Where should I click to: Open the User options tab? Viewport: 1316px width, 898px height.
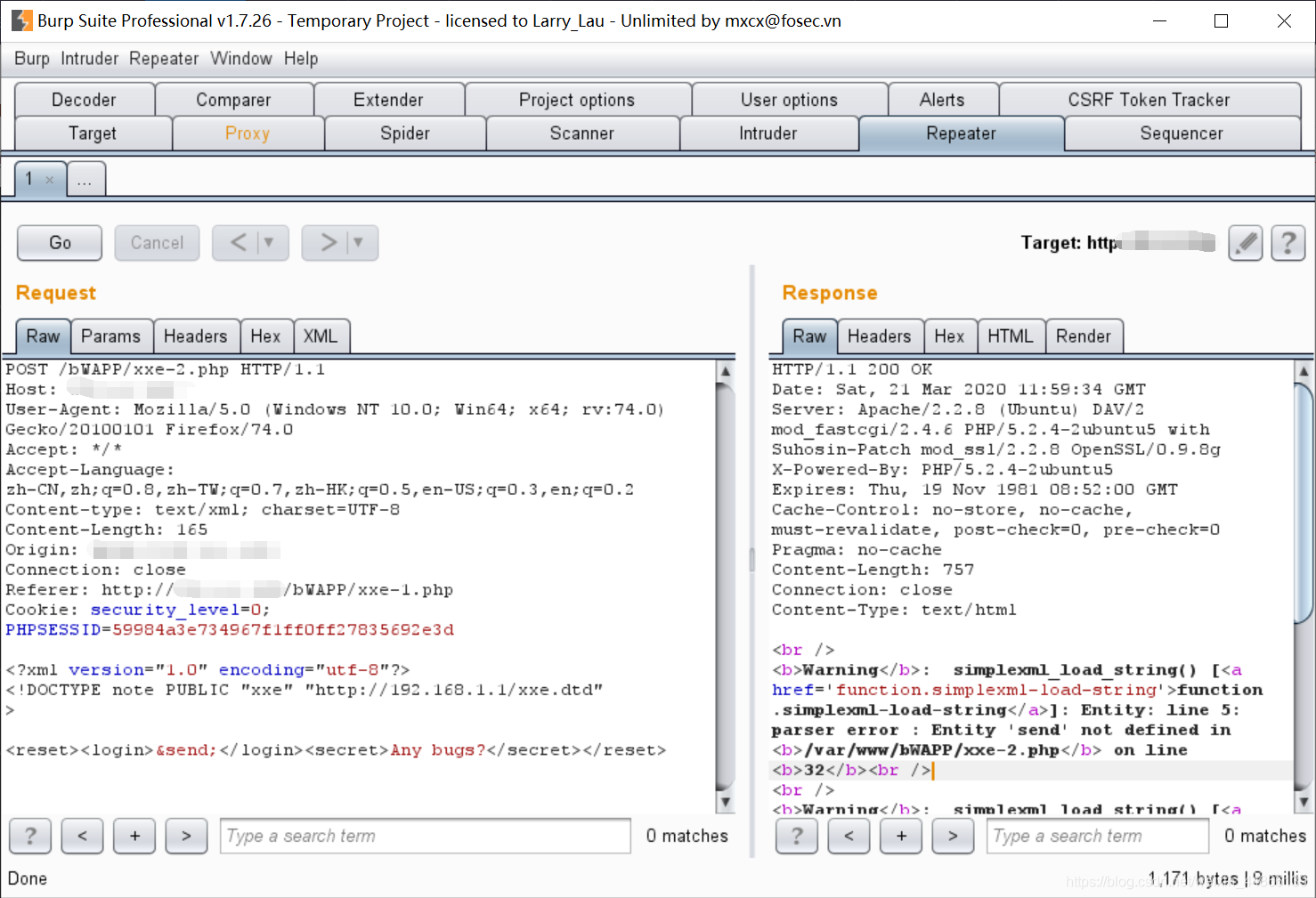click(789, 100)
